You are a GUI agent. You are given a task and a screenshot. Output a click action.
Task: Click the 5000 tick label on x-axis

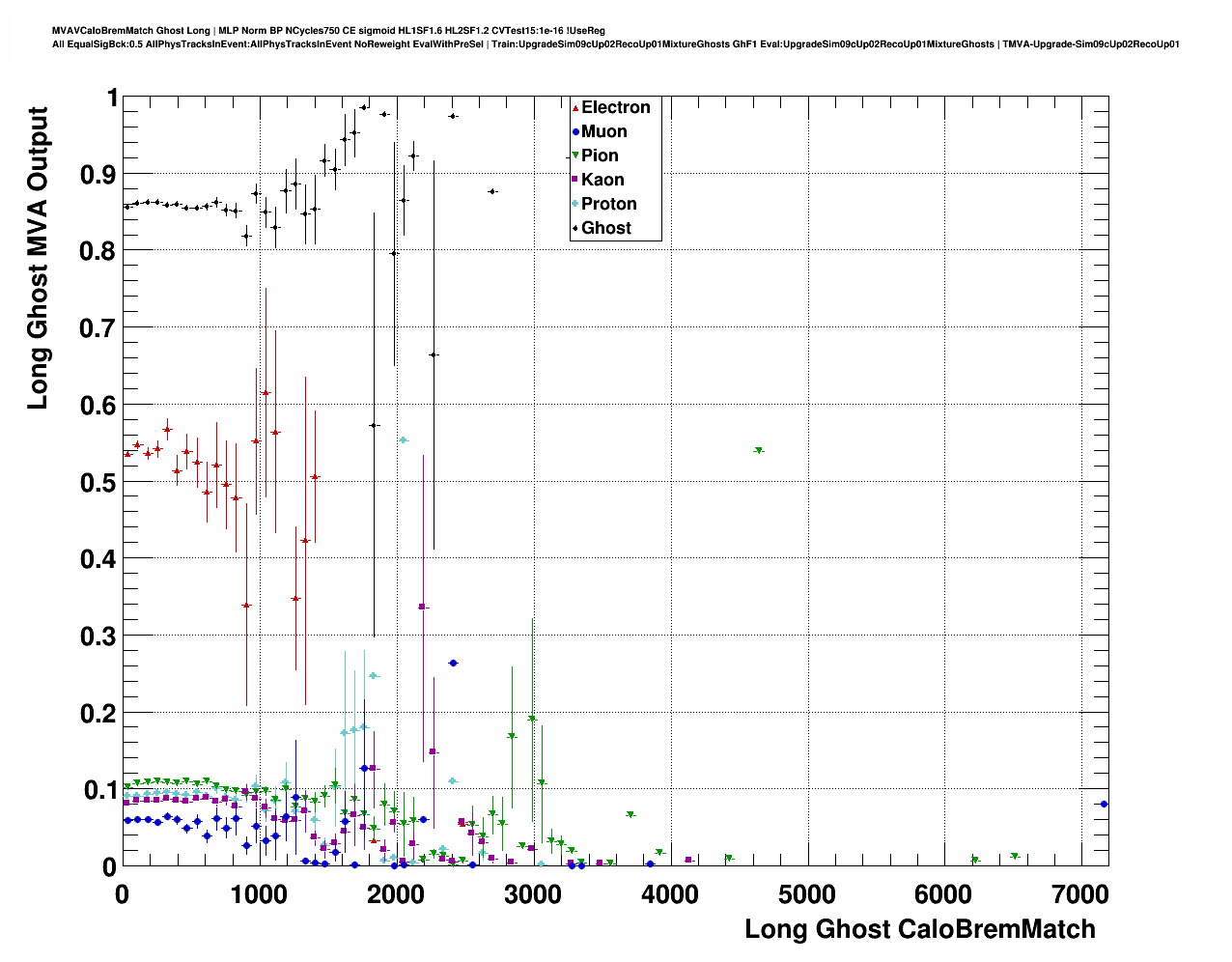[806, 894]
